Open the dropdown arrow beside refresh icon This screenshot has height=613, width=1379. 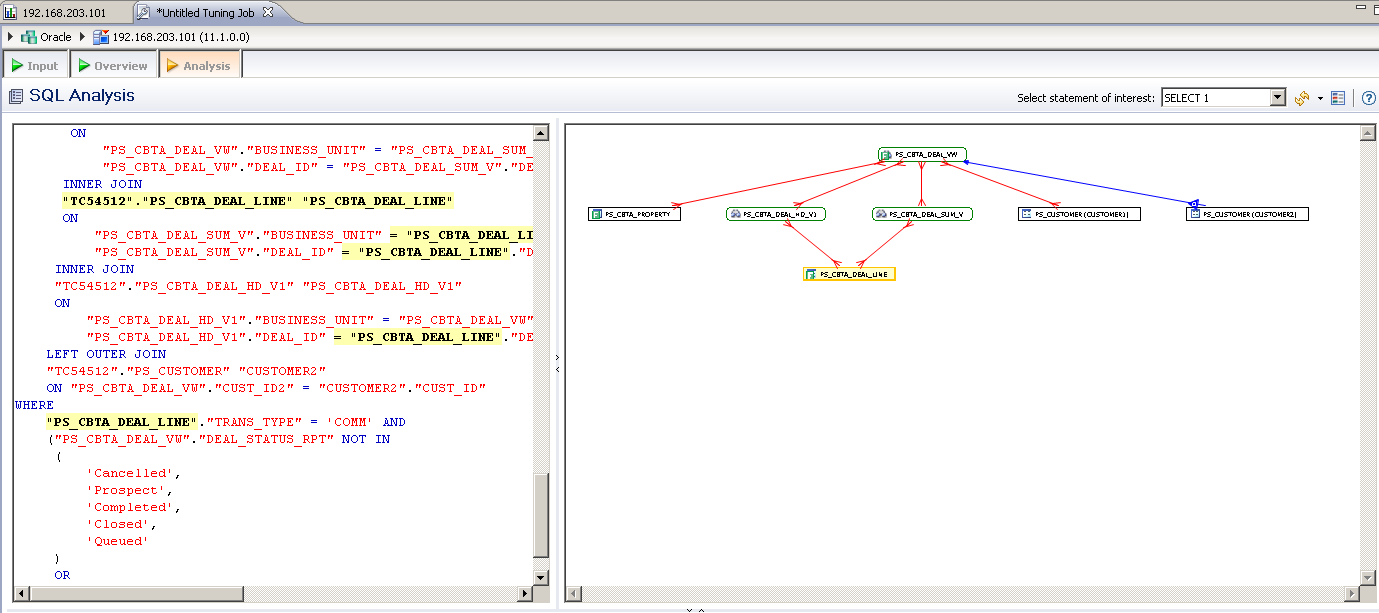tap(1320, 98)
